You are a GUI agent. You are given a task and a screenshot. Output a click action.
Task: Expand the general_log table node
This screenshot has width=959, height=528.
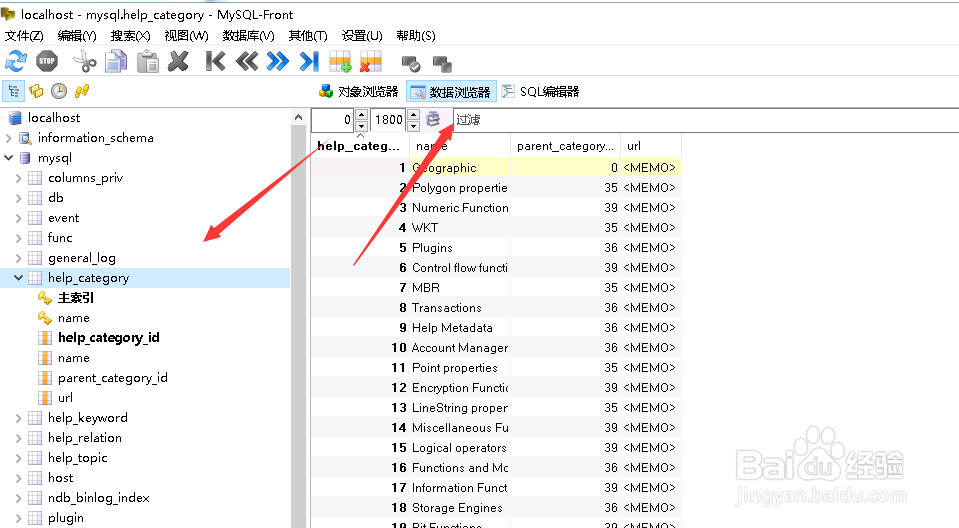(x=18, y=258)
